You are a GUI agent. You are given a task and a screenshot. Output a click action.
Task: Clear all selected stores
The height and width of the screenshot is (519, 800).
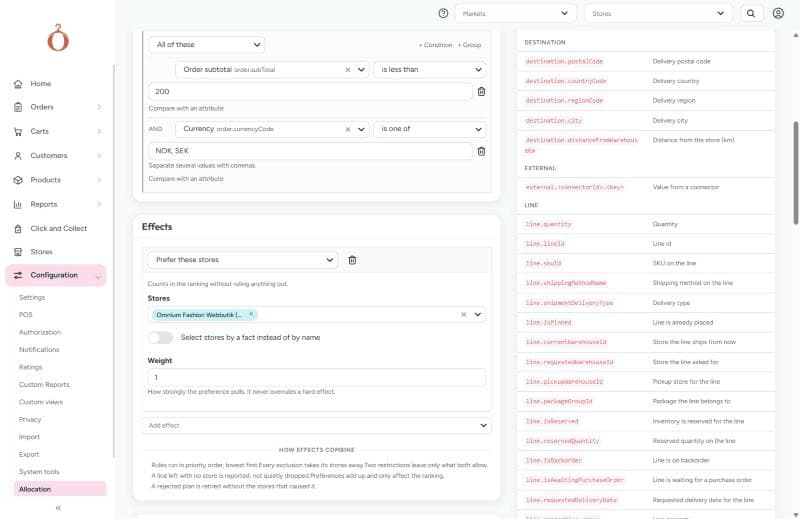click(x=463, y=315)
